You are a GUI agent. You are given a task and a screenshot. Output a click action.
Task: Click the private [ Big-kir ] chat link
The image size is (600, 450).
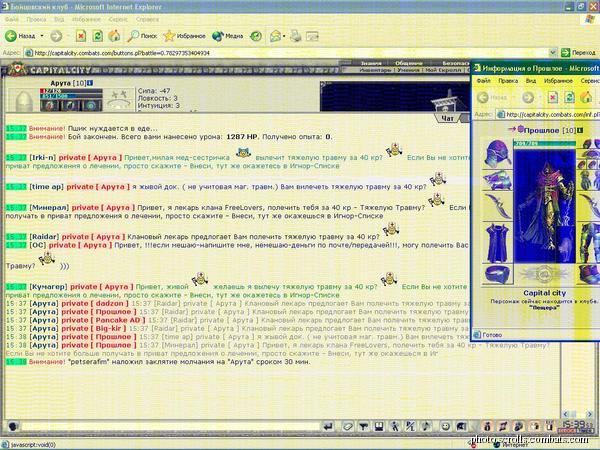(x=94, y=329)
